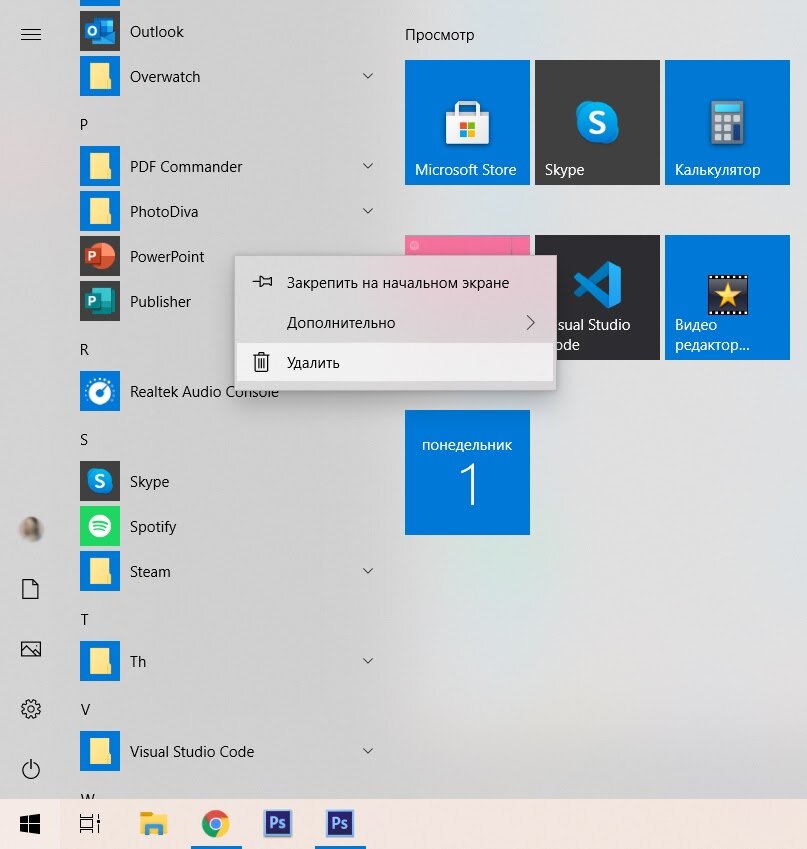Click the letter V section header
Screen dimensions: 807x849
tap(85, 709)
